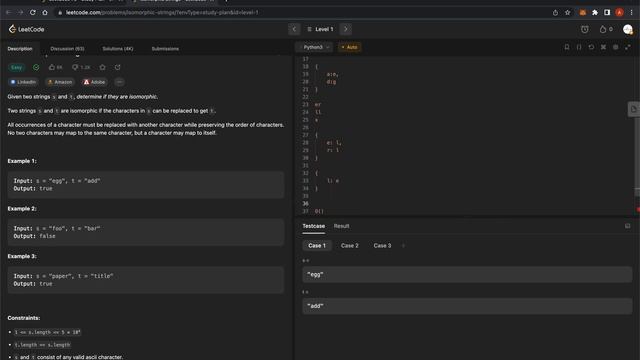
Task: Click the LeetCode logo
Action: coord(26,29)
